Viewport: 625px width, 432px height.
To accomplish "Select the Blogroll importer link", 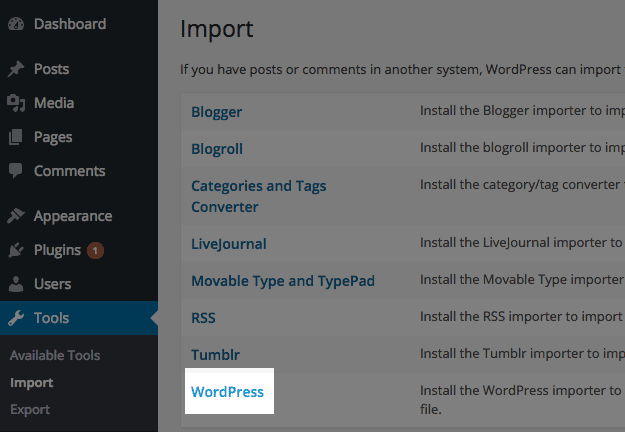I will (217, 149).
